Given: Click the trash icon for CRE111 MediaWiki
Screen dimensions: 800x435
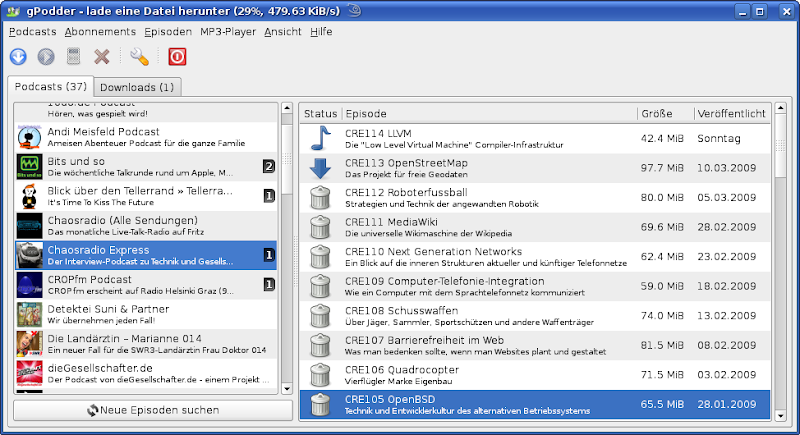Looking at the screenshot, I should click(320, 227).
